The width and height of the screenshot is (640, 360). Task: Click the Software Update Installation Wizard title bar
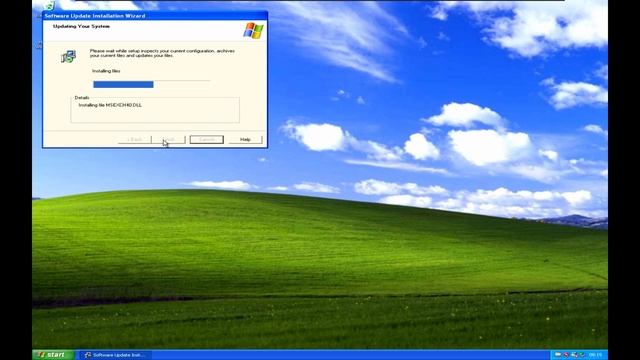pyautogui.click(x=155, y=16)
